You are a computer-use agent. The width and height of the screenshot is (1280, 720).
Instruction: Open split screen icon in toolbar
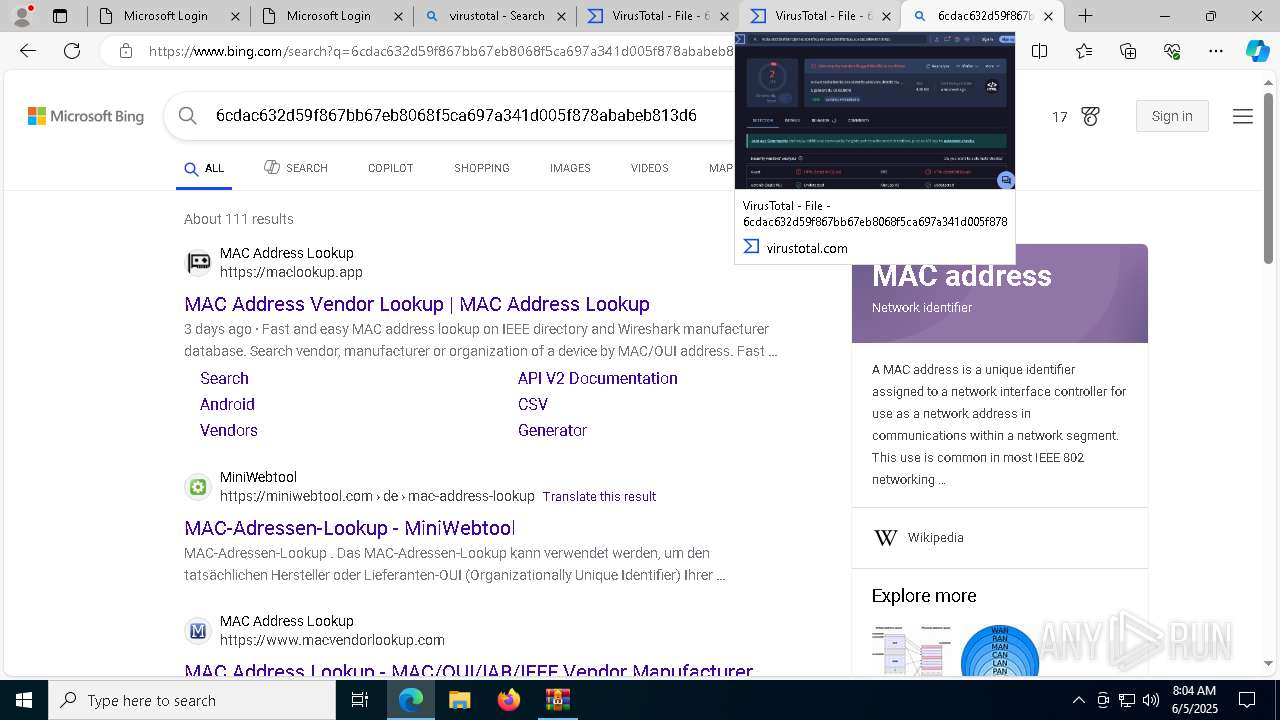point(1040,51)
